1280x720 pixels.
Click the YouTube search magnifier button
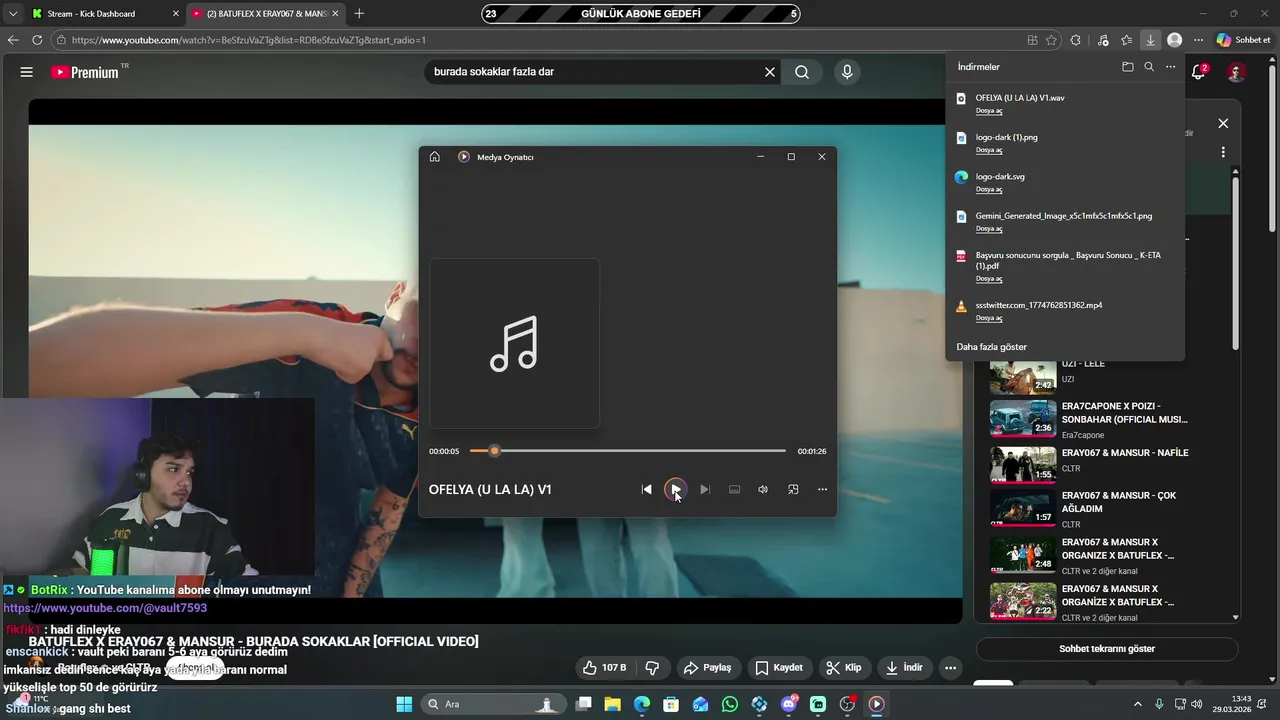[x=802, y=72]
